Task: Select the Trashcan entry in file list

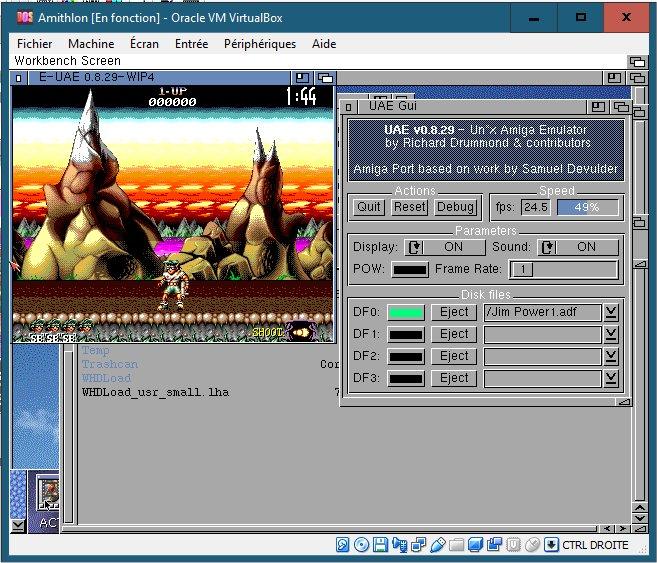Action: [x=110, y=364]
